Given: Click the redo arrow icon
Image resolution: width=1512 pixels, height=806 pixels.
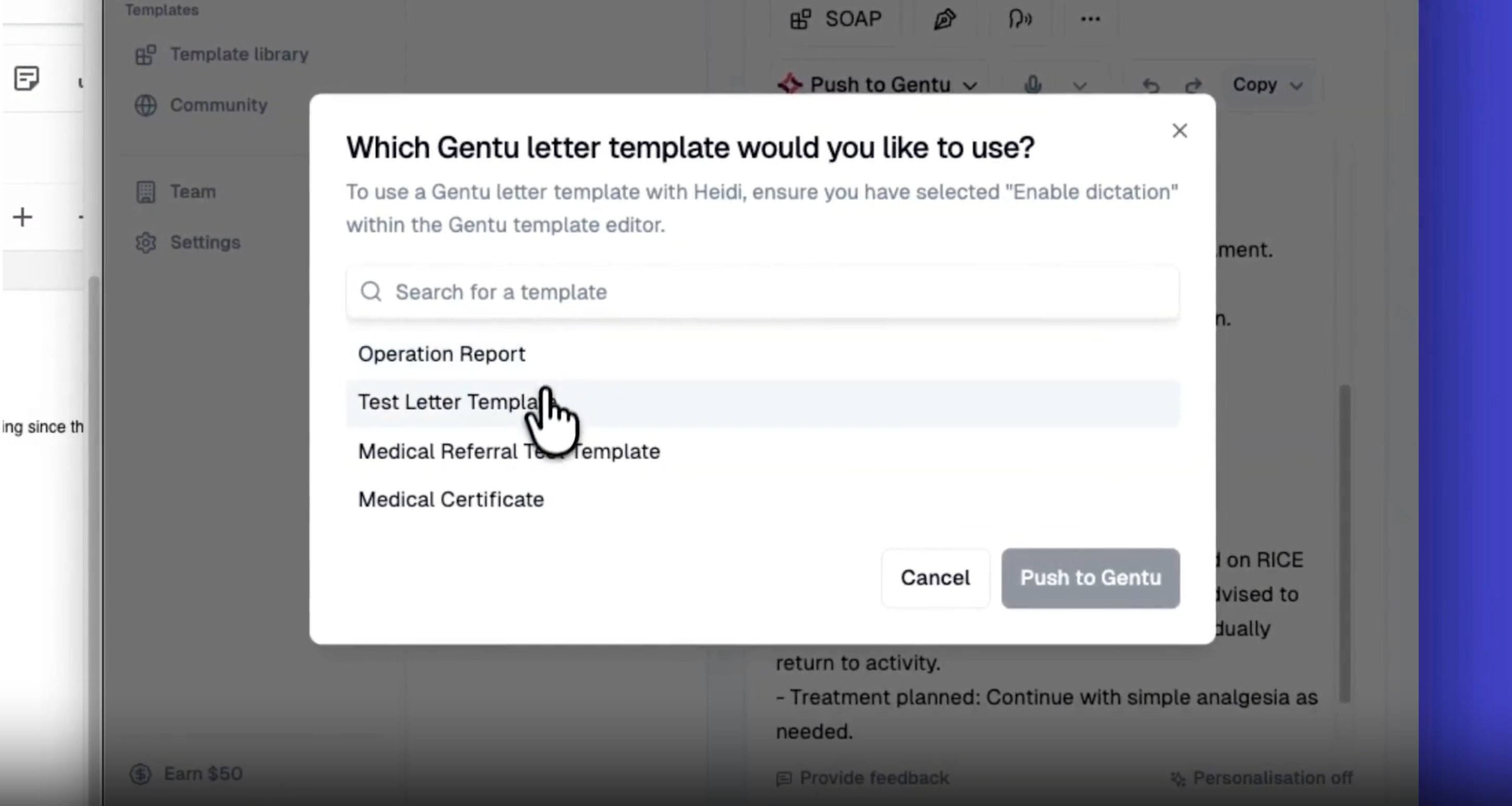Looking at the screenshot, I should [x=1194, y=84].
